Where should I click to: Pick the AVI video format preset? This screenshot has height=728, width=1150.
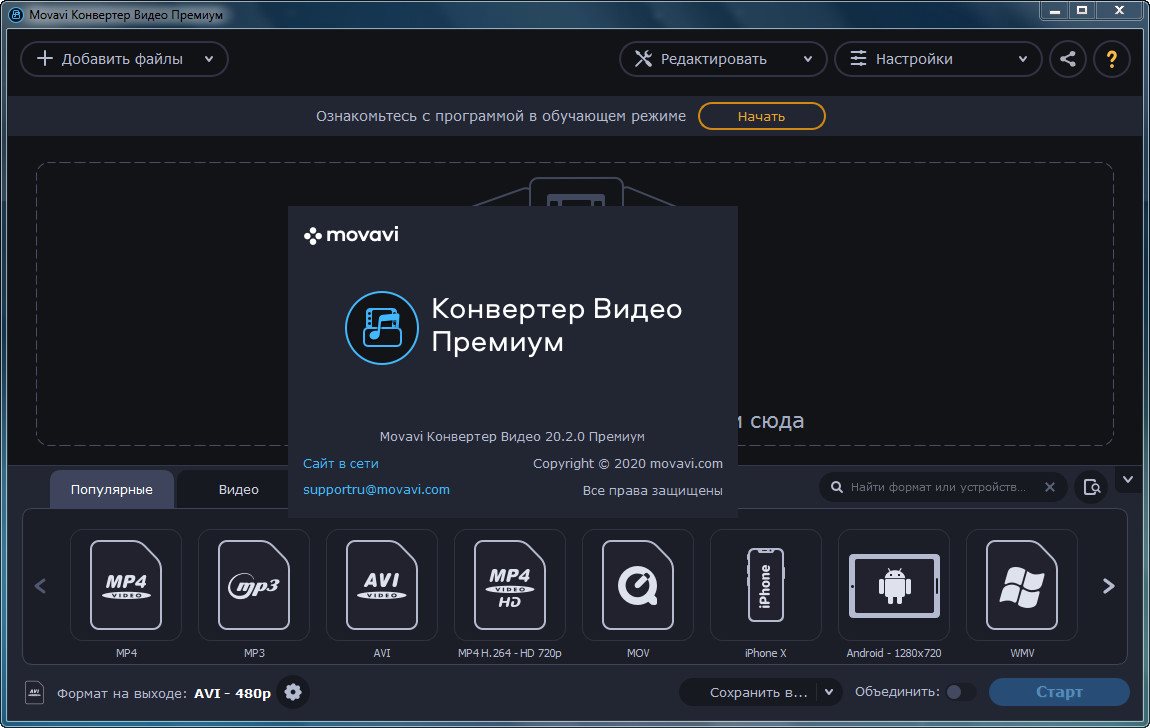coord(382,585)
